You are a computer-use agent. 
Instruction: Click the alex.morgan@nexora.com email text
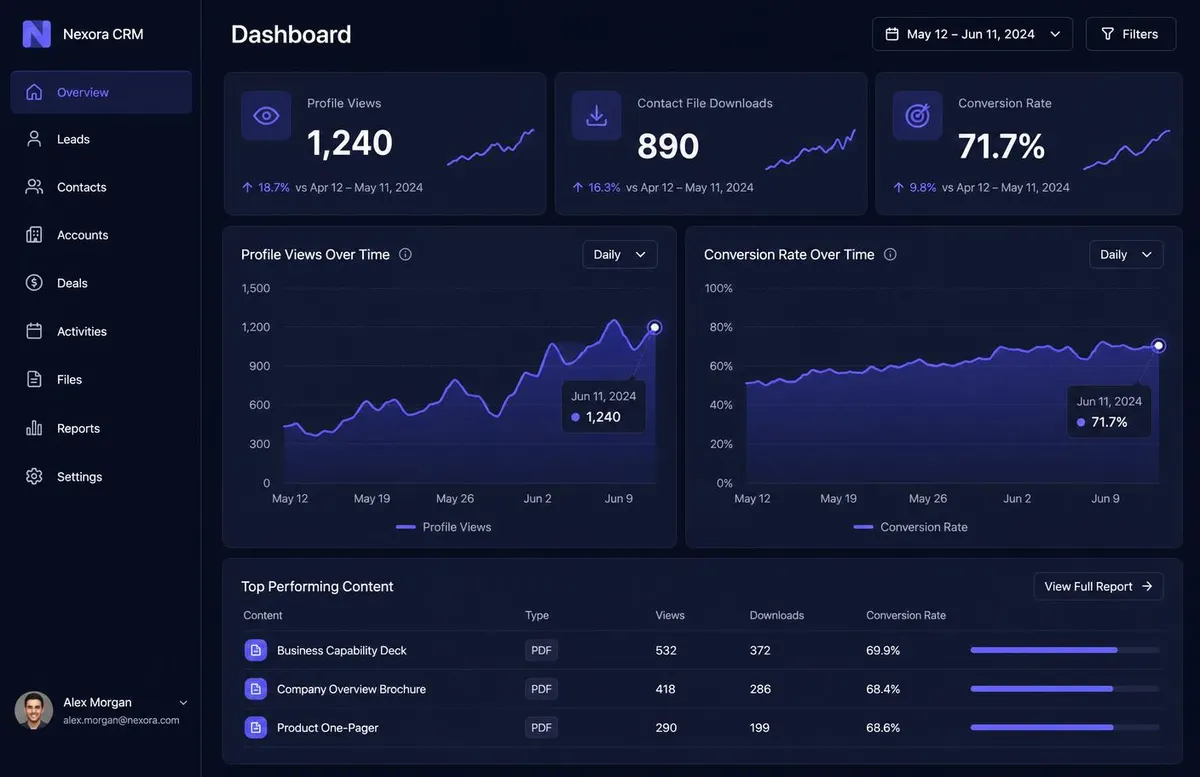click(121, 720)
